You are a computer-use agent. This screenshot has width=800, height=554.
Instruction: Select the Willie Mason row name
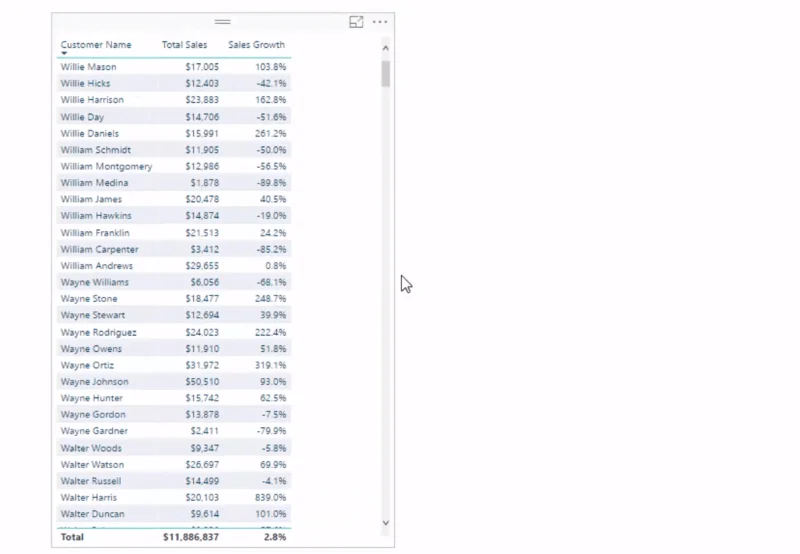[88, 67]
